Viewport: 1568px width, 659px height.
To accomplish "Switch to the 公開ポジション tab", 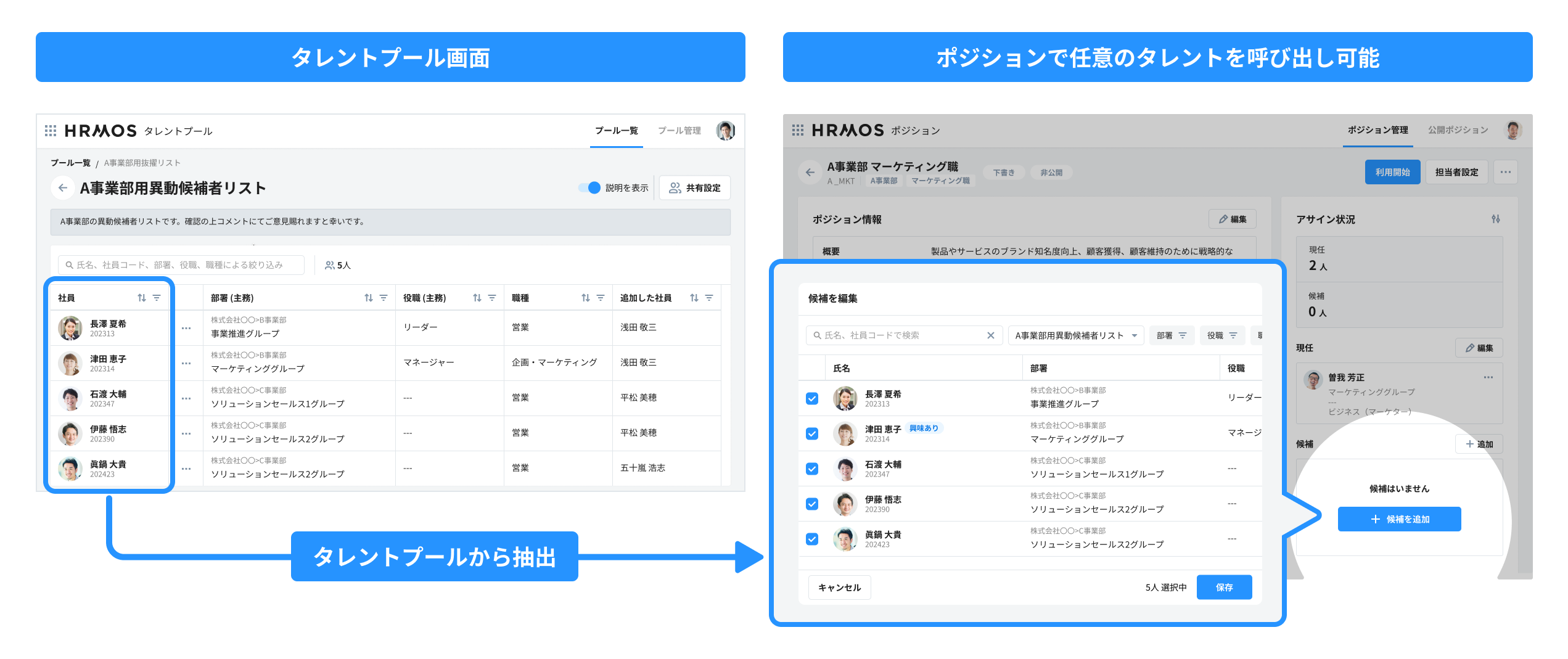I will point(1458,130).
